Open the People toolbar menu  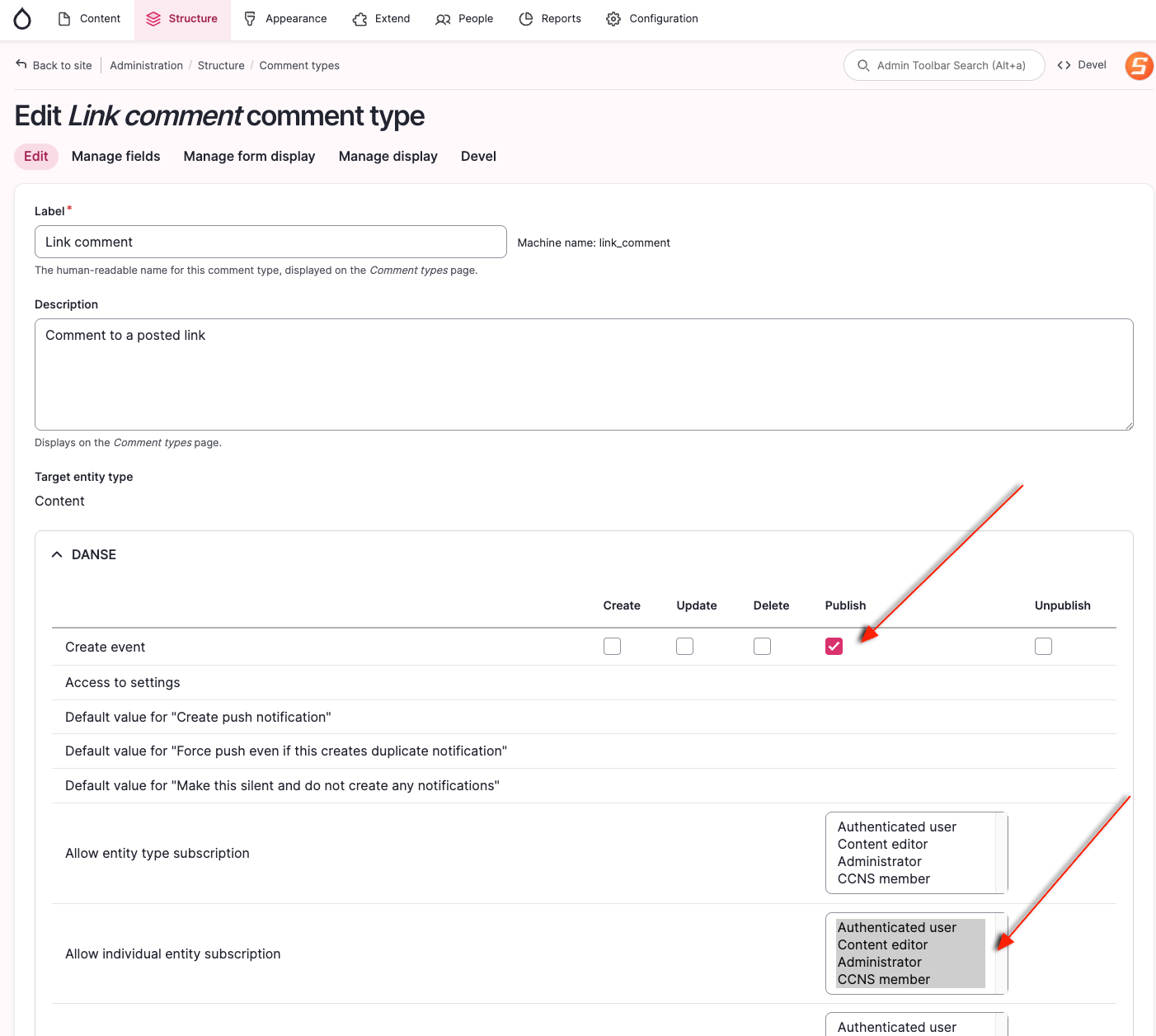464,19
